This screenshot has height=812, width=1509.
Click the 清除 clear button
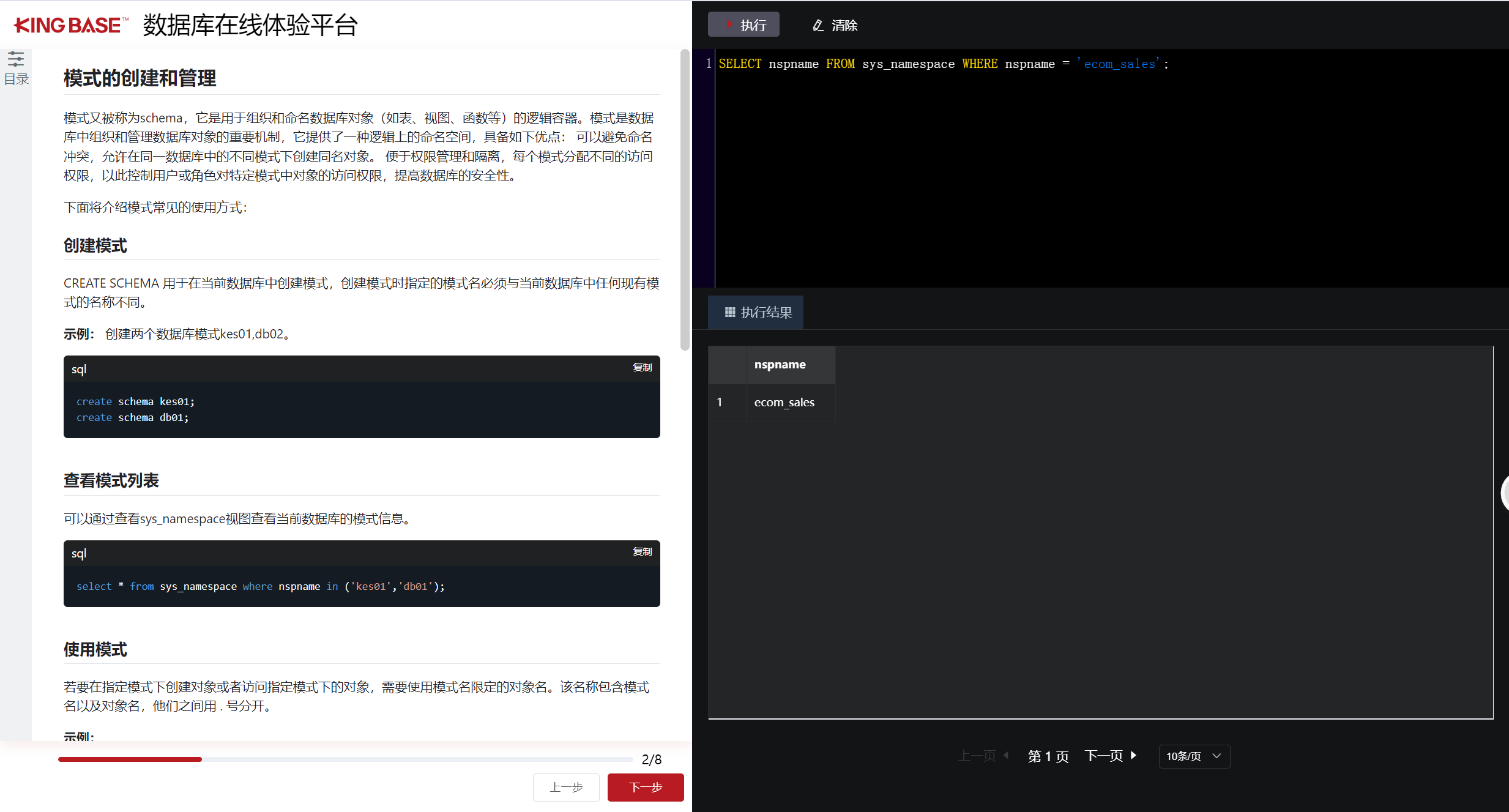[835, 25]
